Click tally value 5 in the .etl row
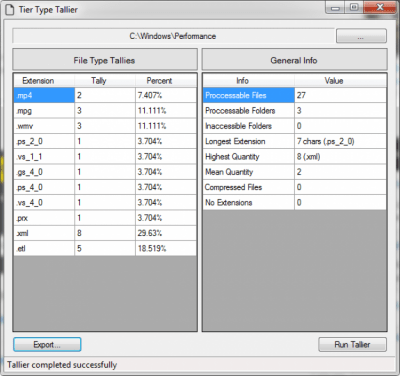 click(x=105, y=249)
